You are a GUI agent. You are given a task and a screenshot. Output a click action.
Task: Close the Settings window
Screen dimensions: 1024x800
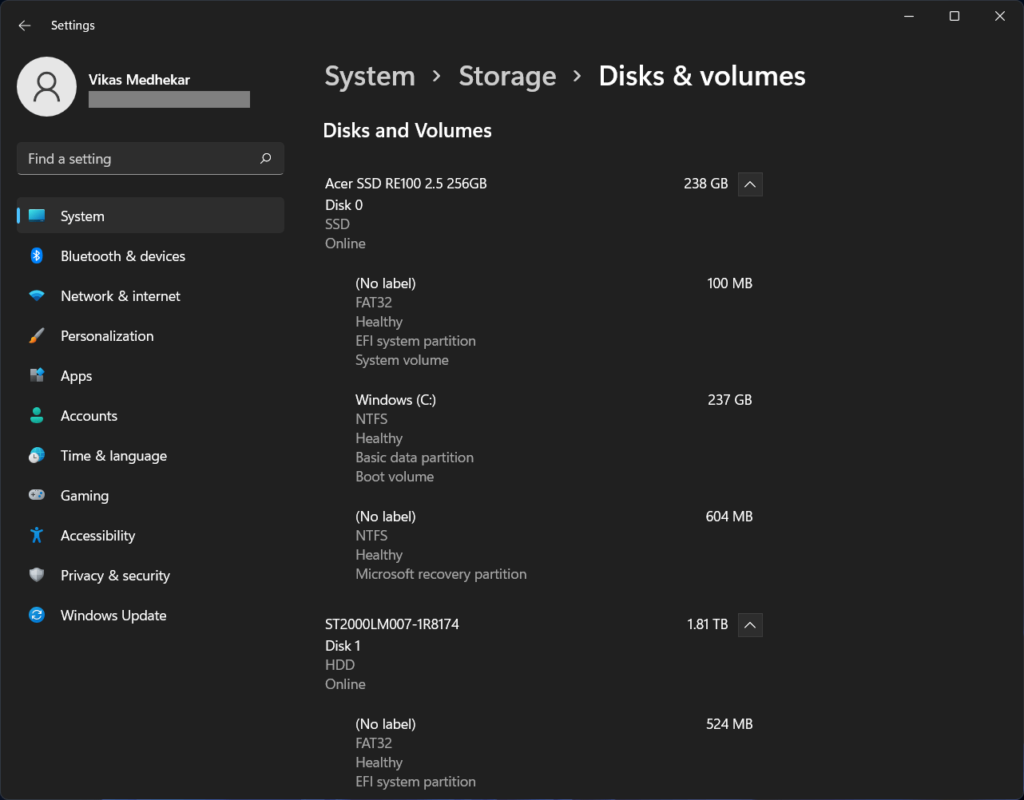[1000, 16]
